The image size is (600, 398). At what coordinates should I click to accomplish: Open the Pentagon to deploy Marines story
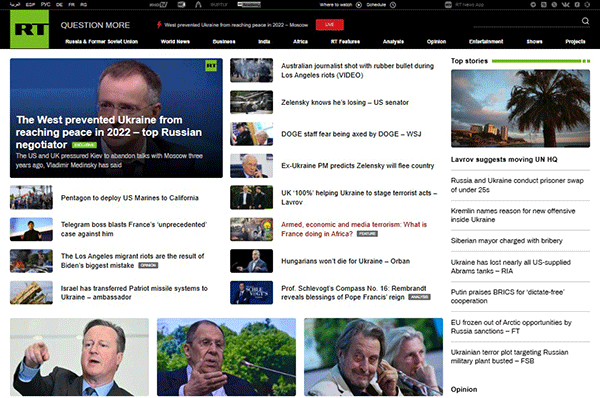point(129,198)
